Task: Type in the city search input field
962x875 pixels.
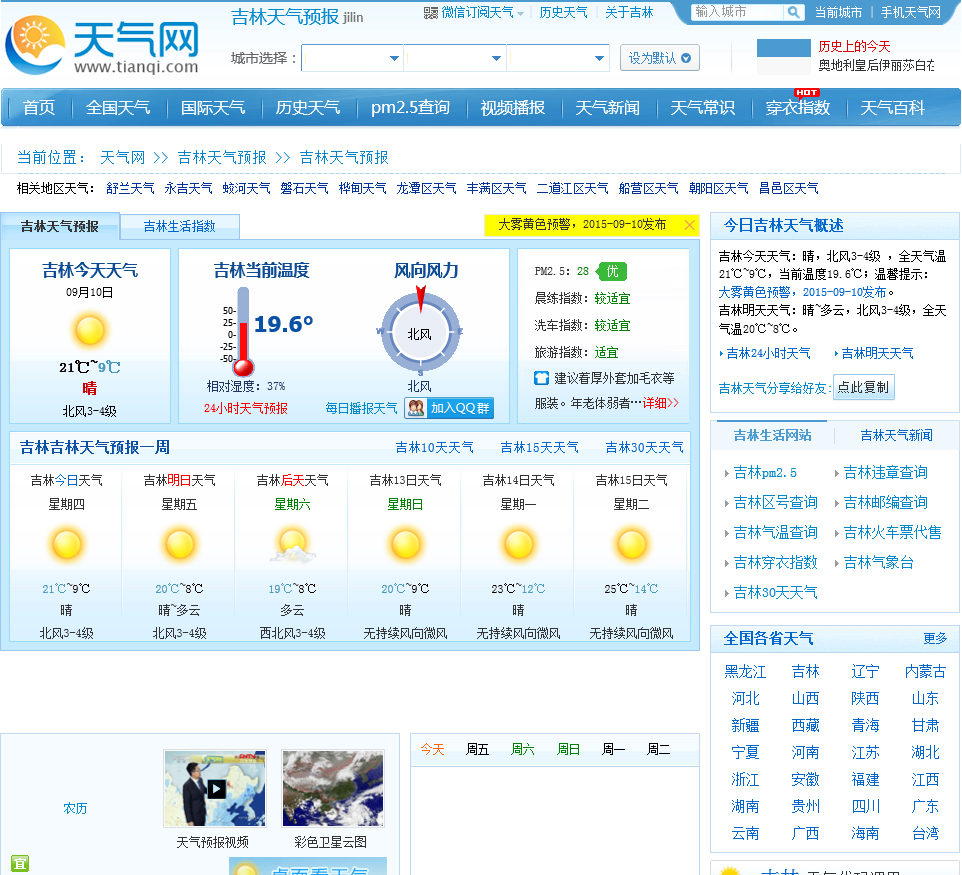Action: [736, 12]
